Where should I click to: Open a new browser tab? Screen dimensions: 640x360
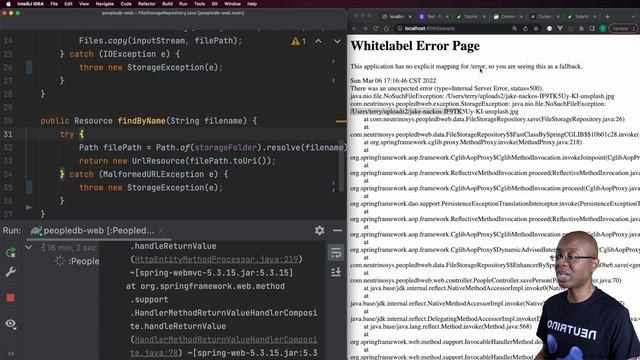pyautogui.click(x=607, y=17)
